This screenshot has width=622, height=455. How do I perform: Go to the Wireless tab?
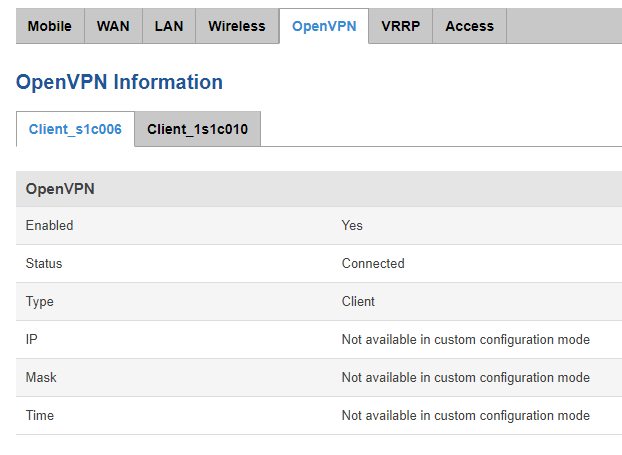coord(237,26)
